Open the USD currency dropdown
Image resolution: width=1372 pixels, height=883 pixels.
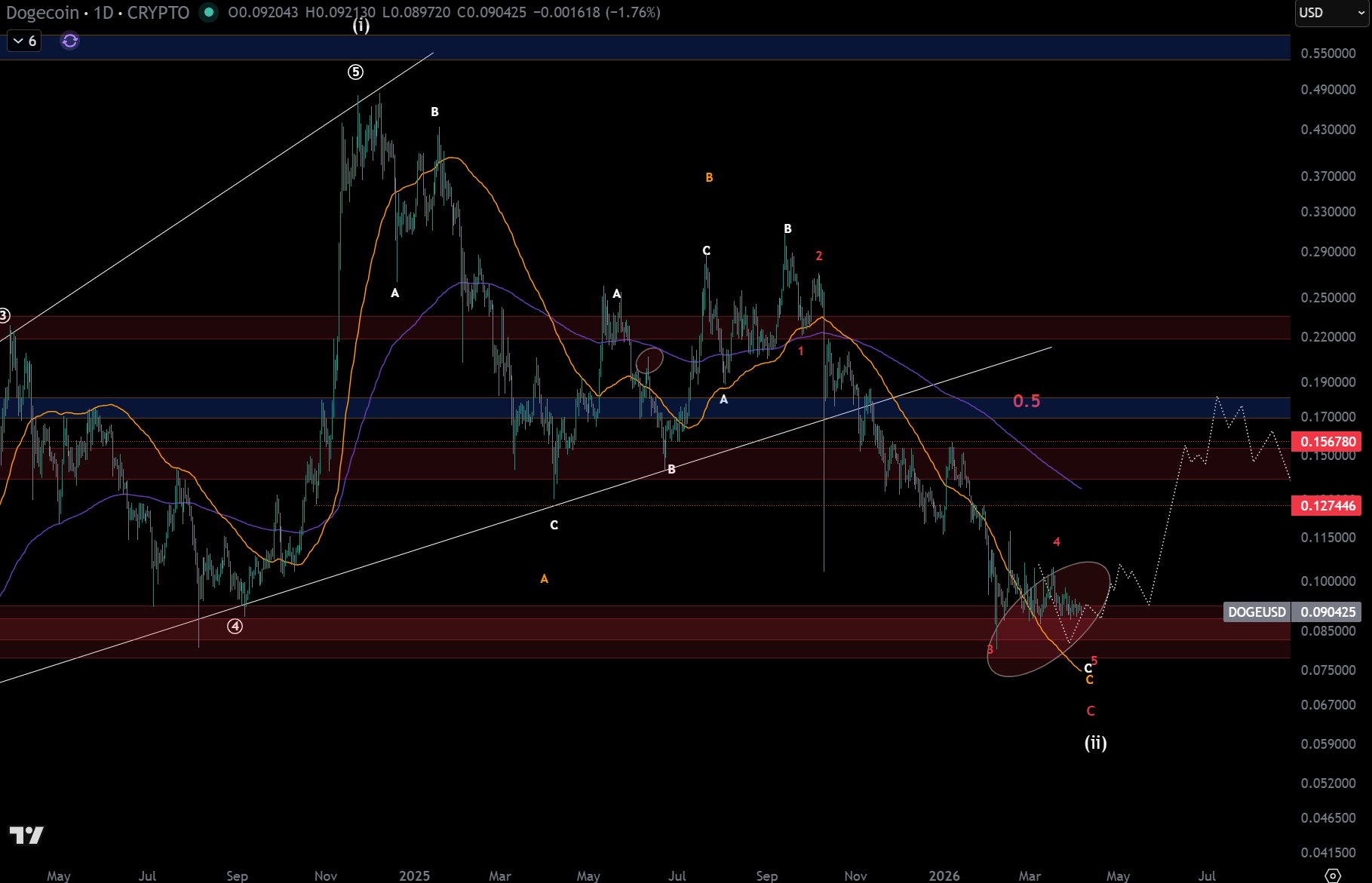[1331, 13]
